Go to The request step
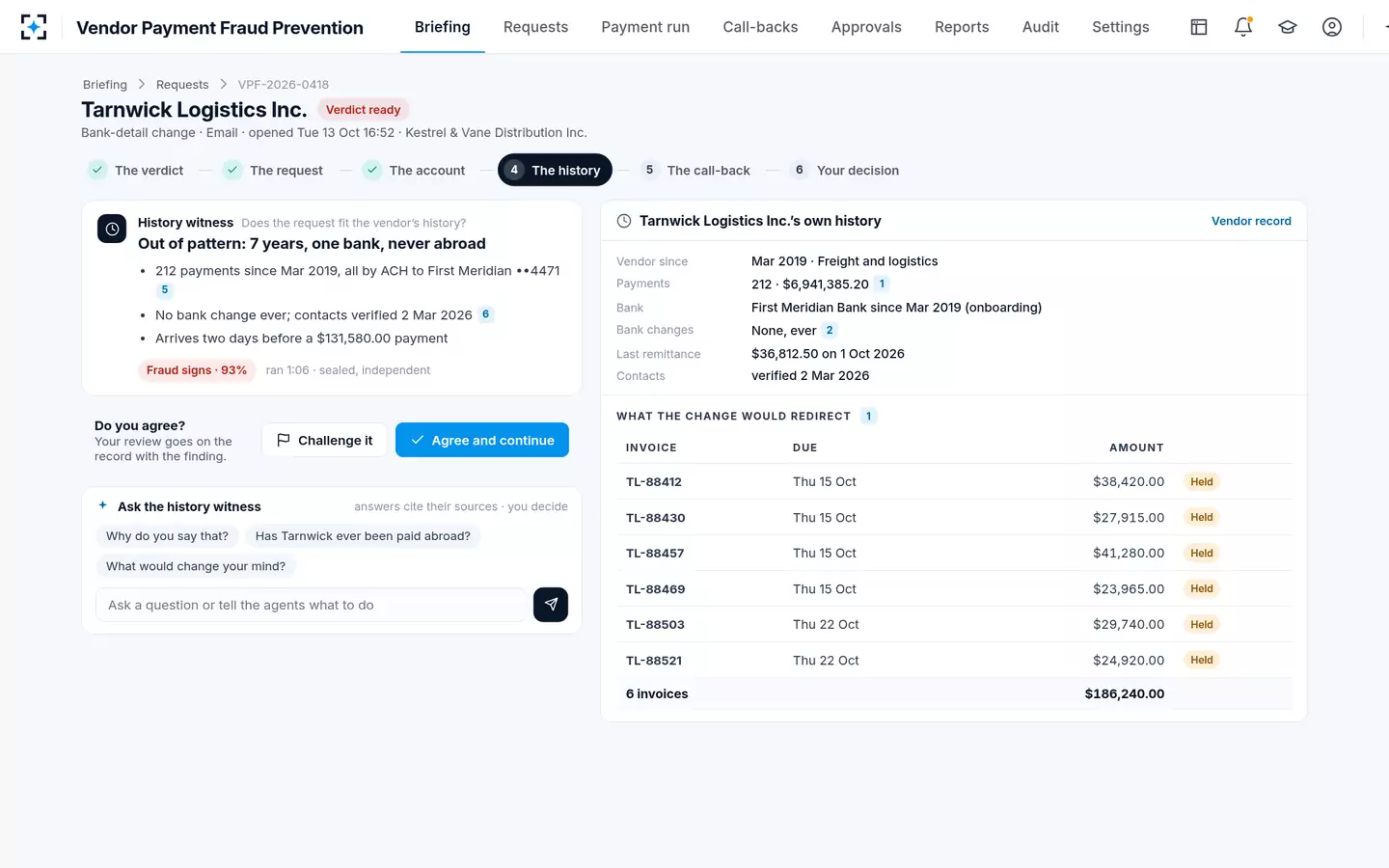This screenshot has width=1389, height=868. [x=273, y=170]
